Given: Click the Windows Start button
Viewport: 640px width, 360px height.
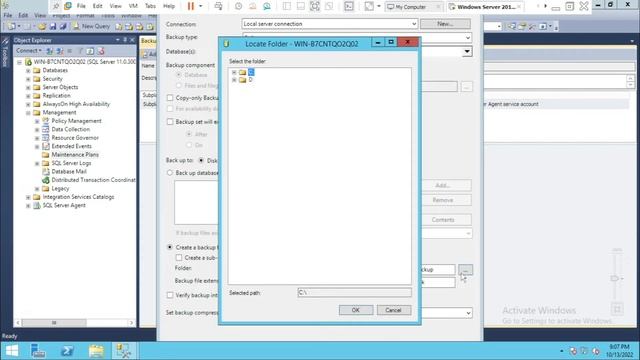Looking at the screenshot, I should point(12,351).
